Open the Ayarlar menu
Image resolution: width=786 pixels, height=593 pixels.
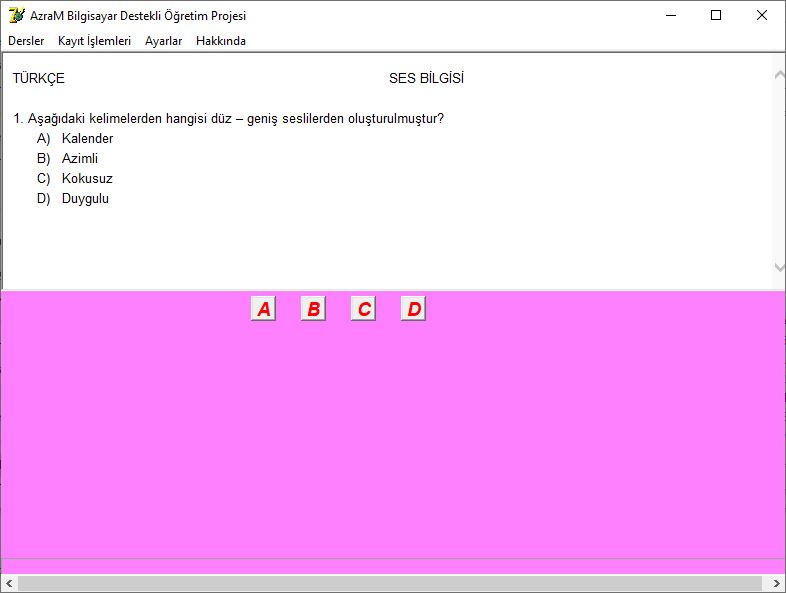click(163, 41)
